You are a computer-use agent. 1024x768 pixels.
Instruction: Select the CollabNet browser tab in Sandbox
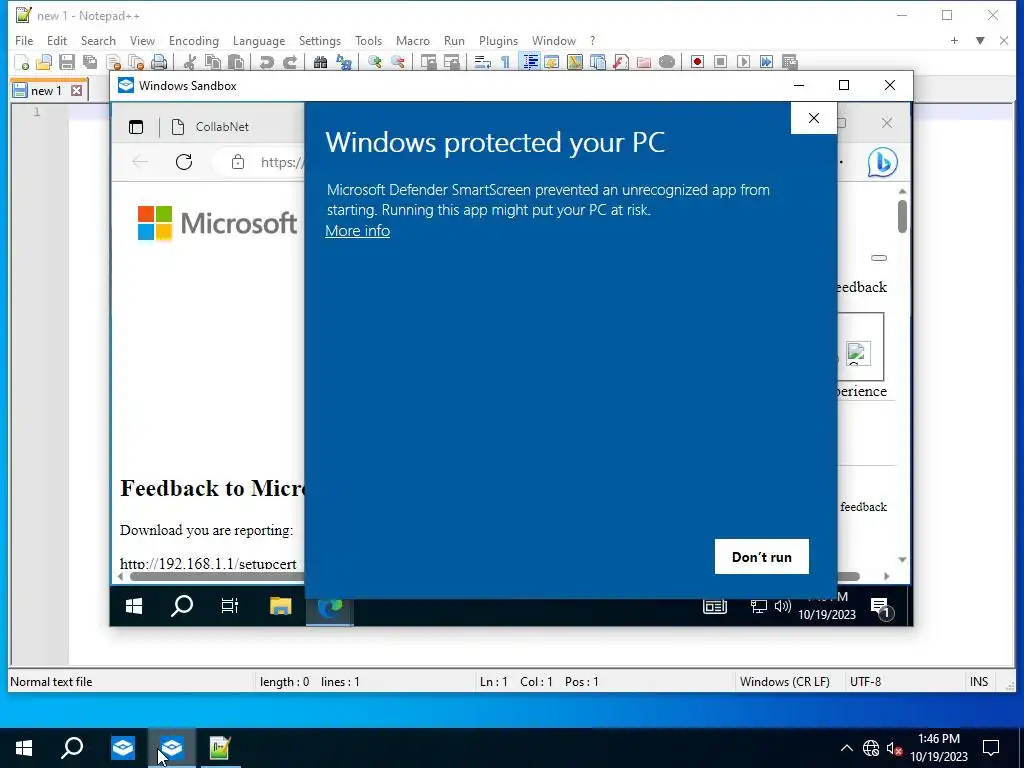click(222, 127)
